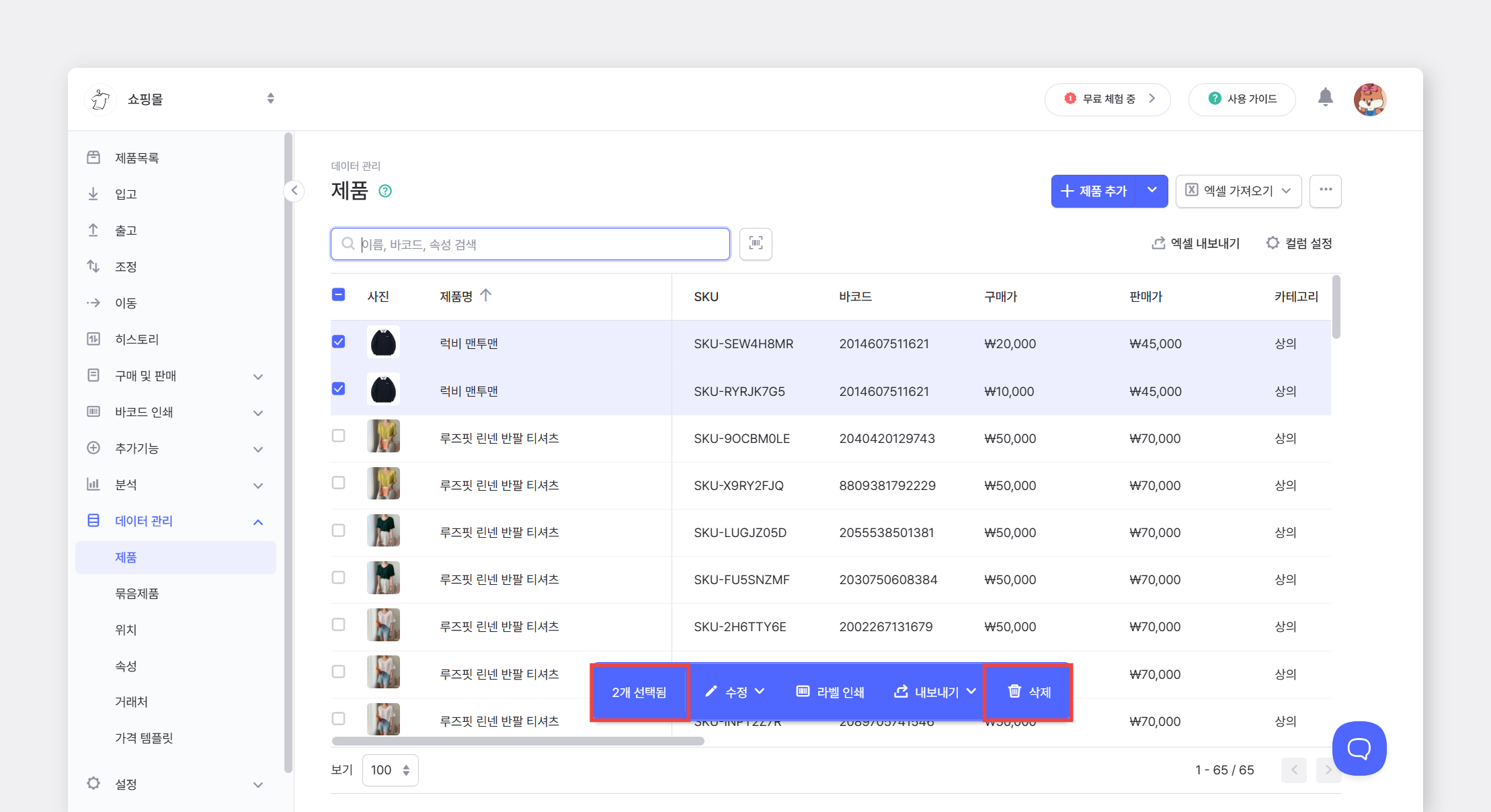1491x812 pixels.
Task: Open 히스토리 in the sidebar
Action: (176, 339)
